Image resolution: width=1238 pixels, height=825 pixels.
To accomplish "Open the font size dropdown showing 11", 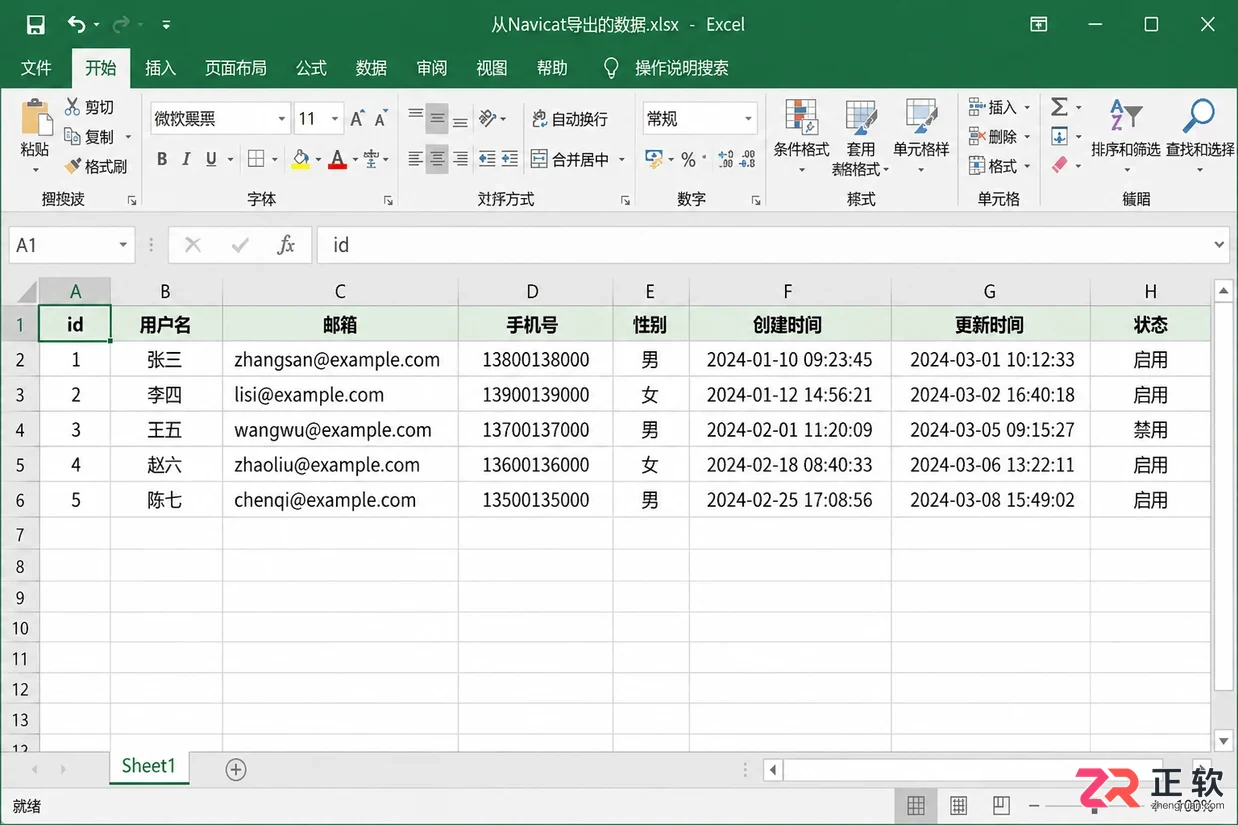I will point(334,119).
